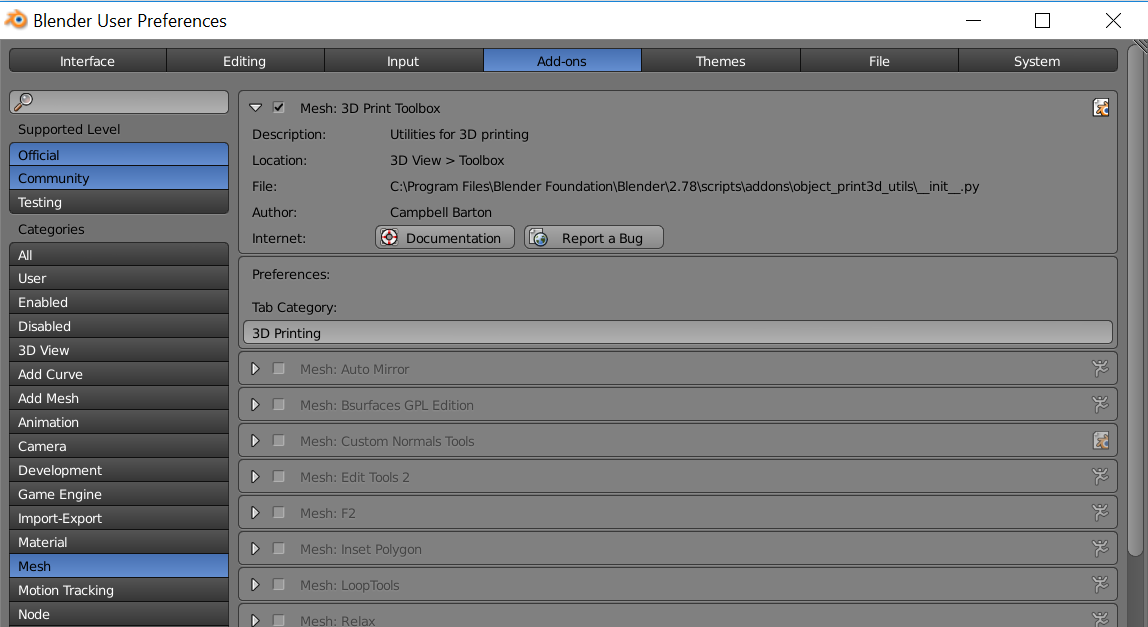Image resolution: width=1148 pixels, height=627 pixels.
Task: Enable the Custom Normals Tools checkbox
Action: pyautogui.click(x=278, y=440)
